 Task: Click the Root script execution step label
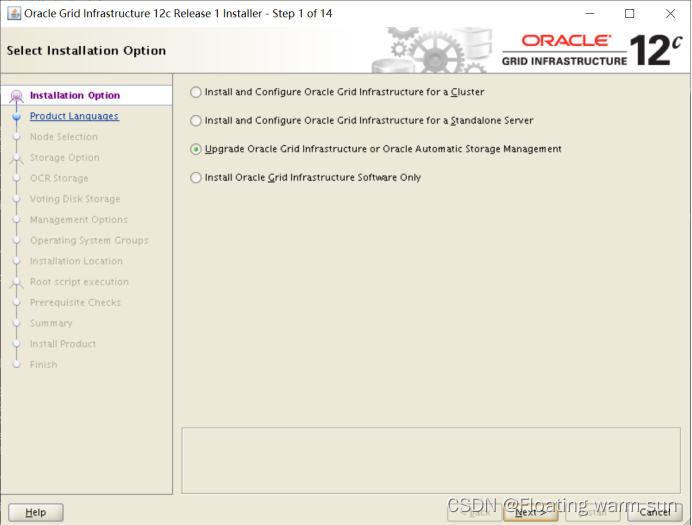click(x=79, y=282)
